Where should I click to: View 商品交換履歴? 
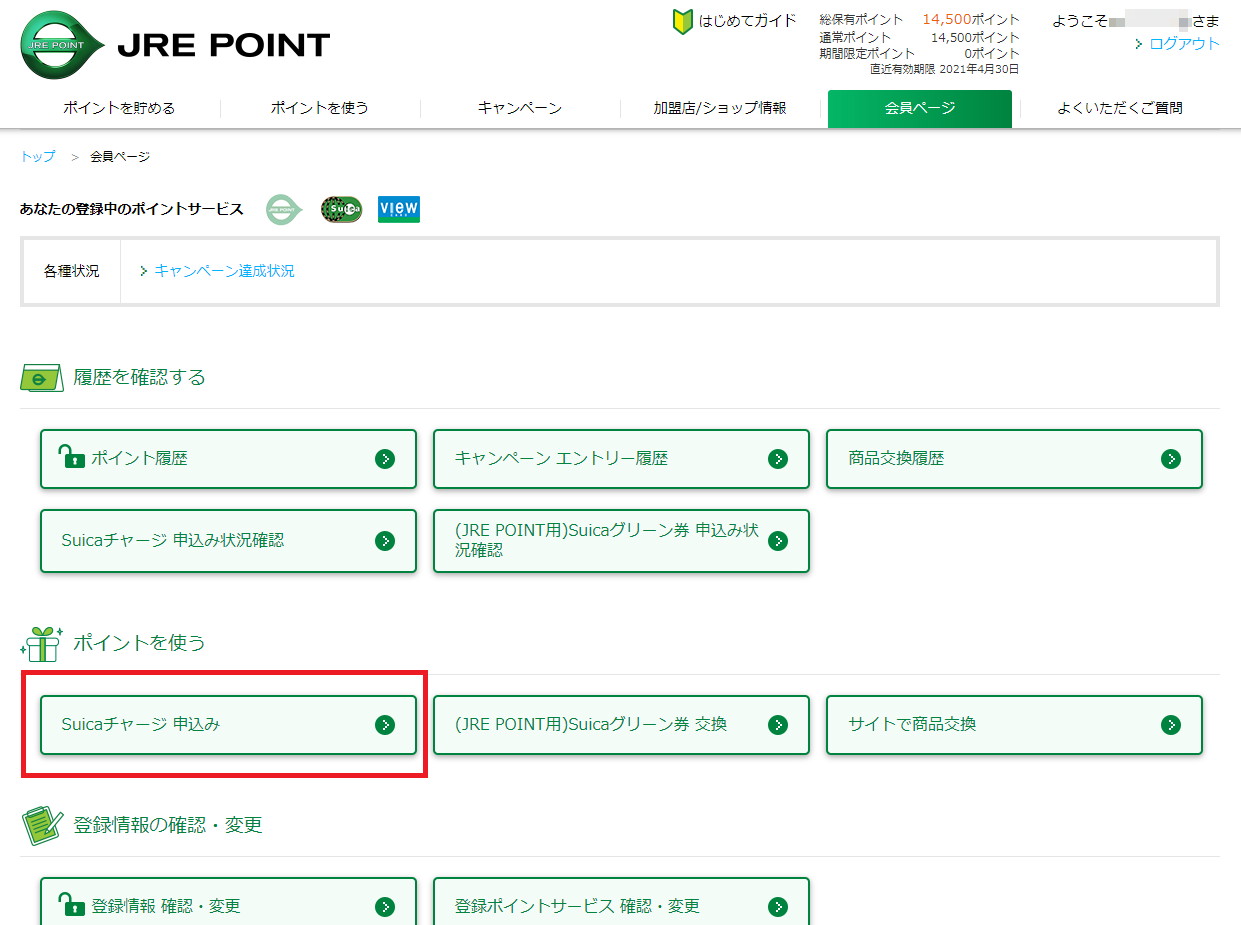click(x=1014, y=459)
